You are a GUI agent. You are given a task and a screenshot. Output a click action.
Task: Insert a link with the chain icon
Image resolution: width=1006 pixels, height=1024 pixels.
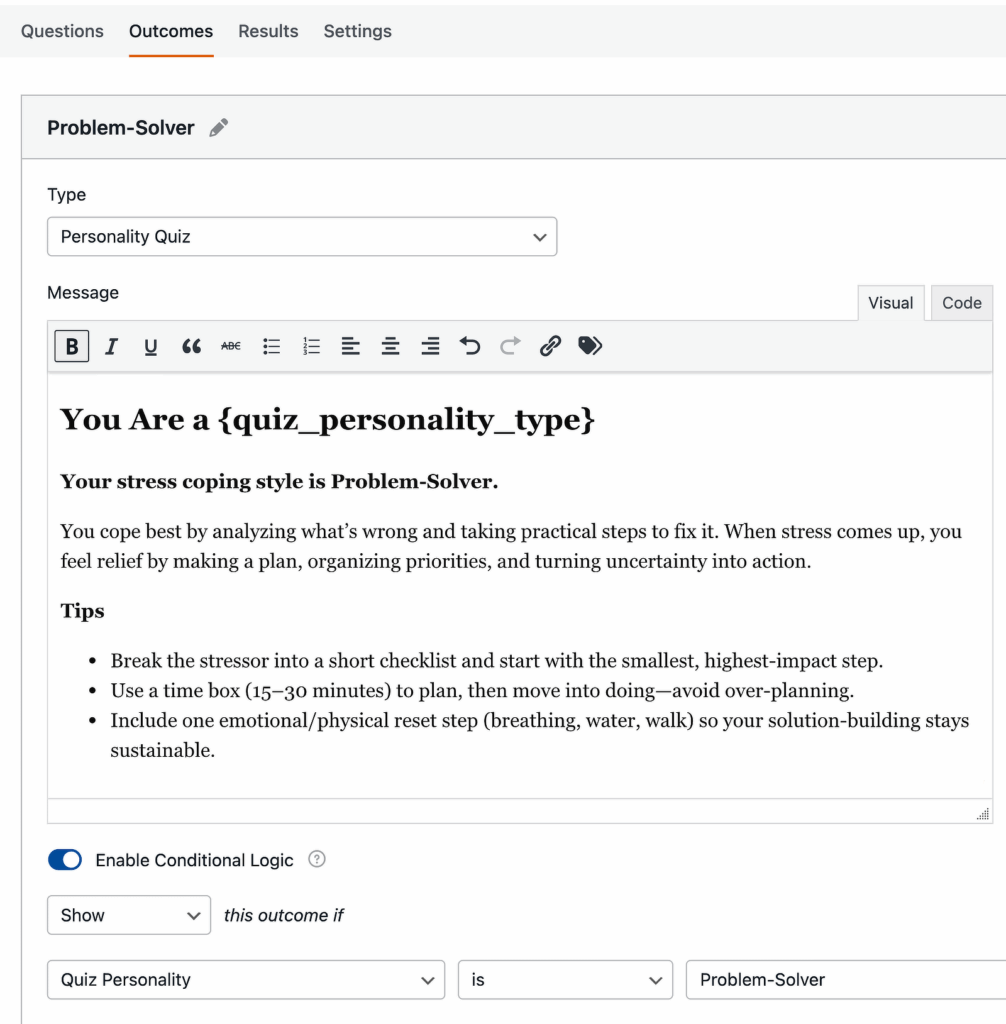click(550, 346)
